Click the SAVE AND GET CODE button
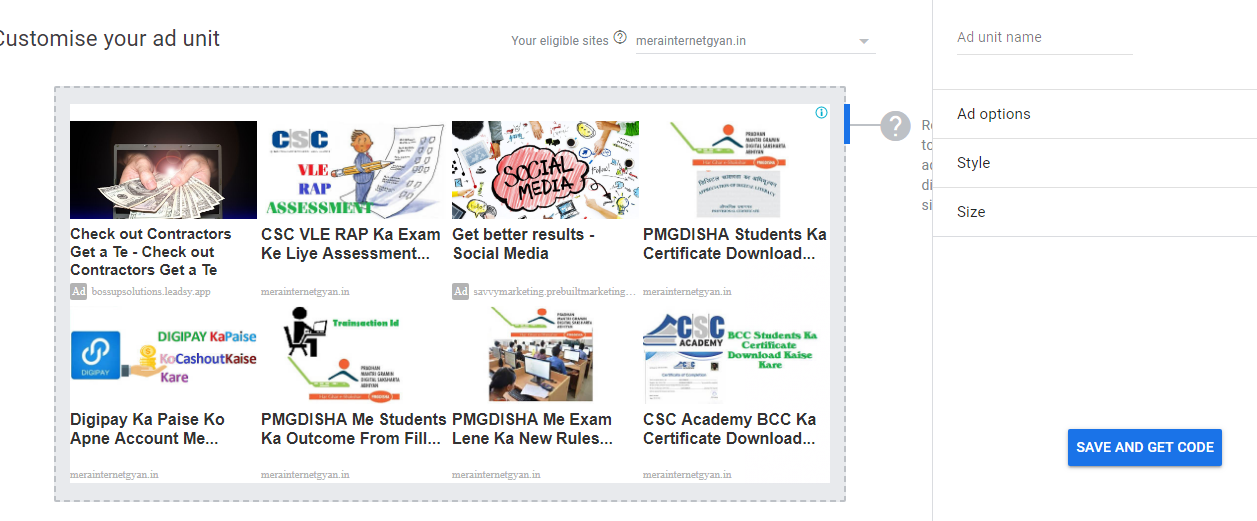This screenshot has height=521, width=1257. point(1145,447)
